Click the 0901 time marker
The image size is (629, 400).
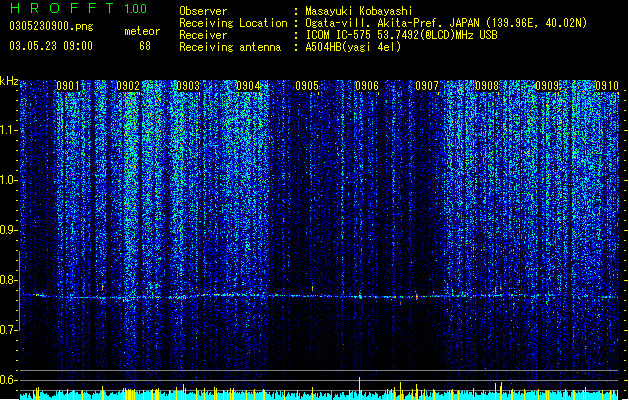[68, 86]
